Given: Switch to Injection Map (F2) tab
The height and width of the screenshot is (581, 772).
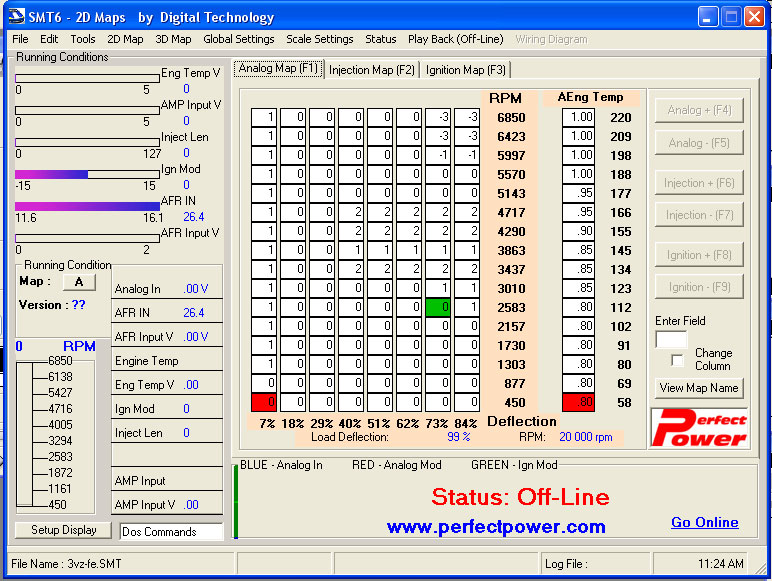Looking at the screenshot, I should [372, 70].
